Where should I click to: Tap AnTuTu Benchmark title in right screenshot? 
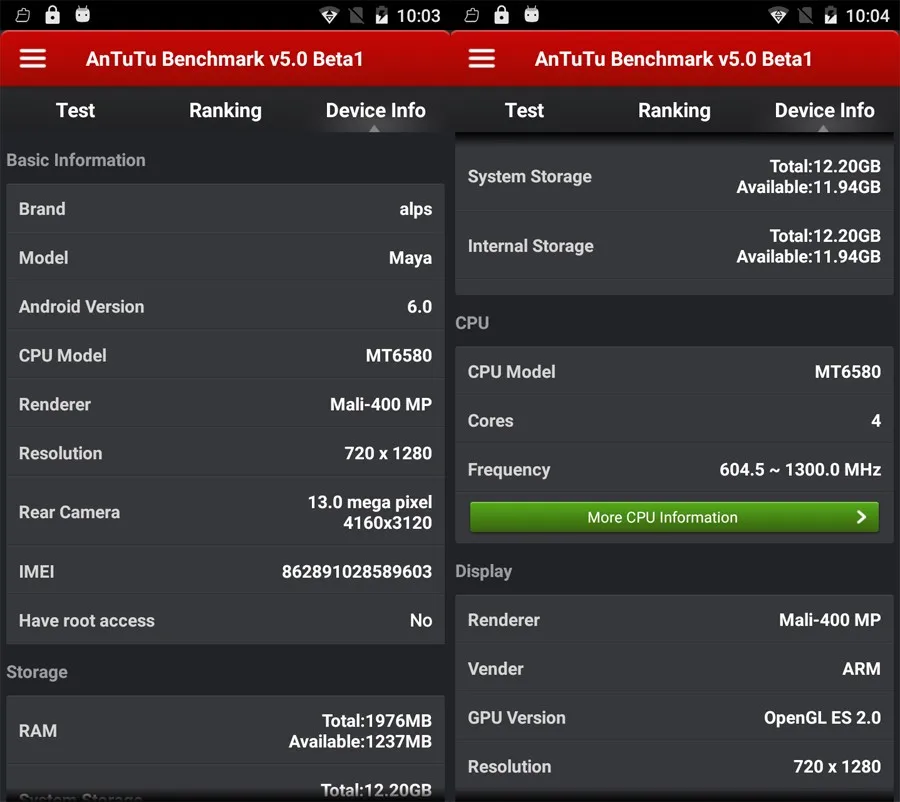[x=673, y=59]
